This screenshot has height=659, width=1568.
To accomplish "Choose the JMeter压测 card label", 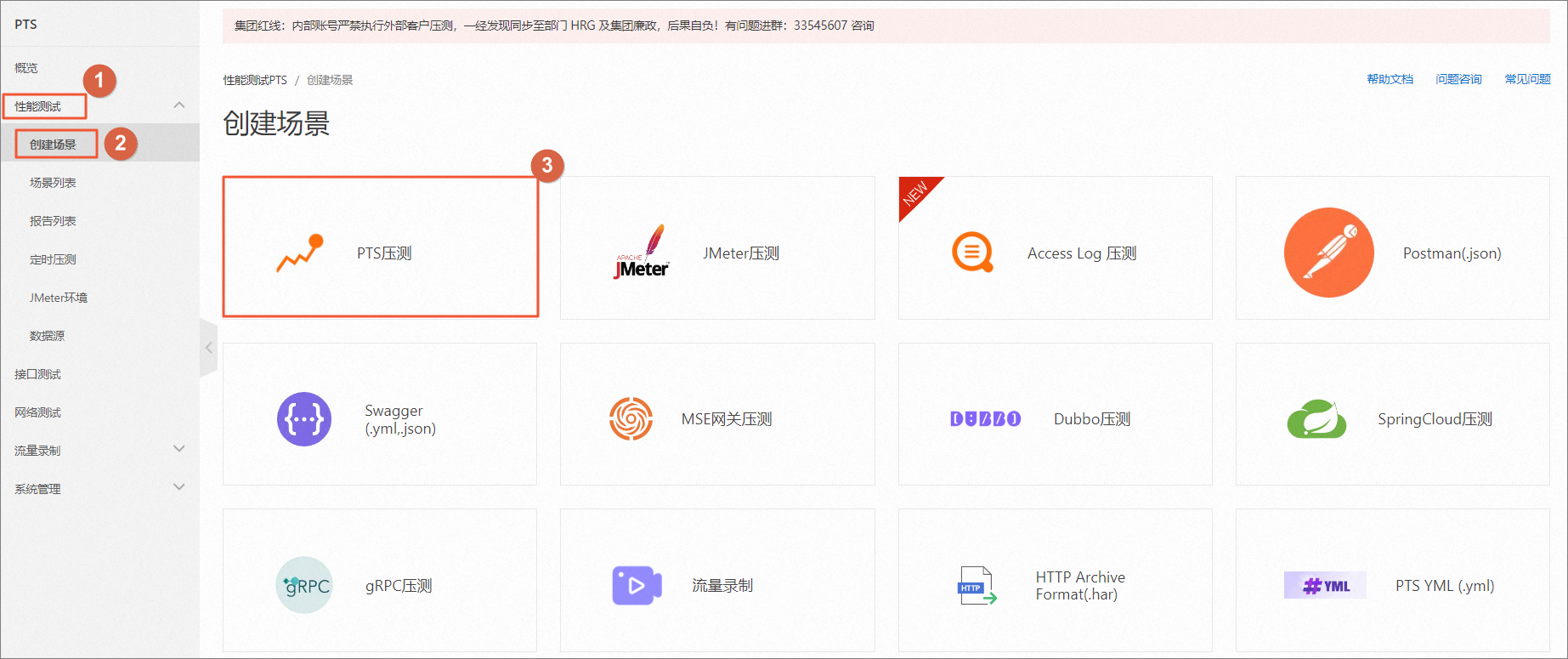I will tap(741, 253).
